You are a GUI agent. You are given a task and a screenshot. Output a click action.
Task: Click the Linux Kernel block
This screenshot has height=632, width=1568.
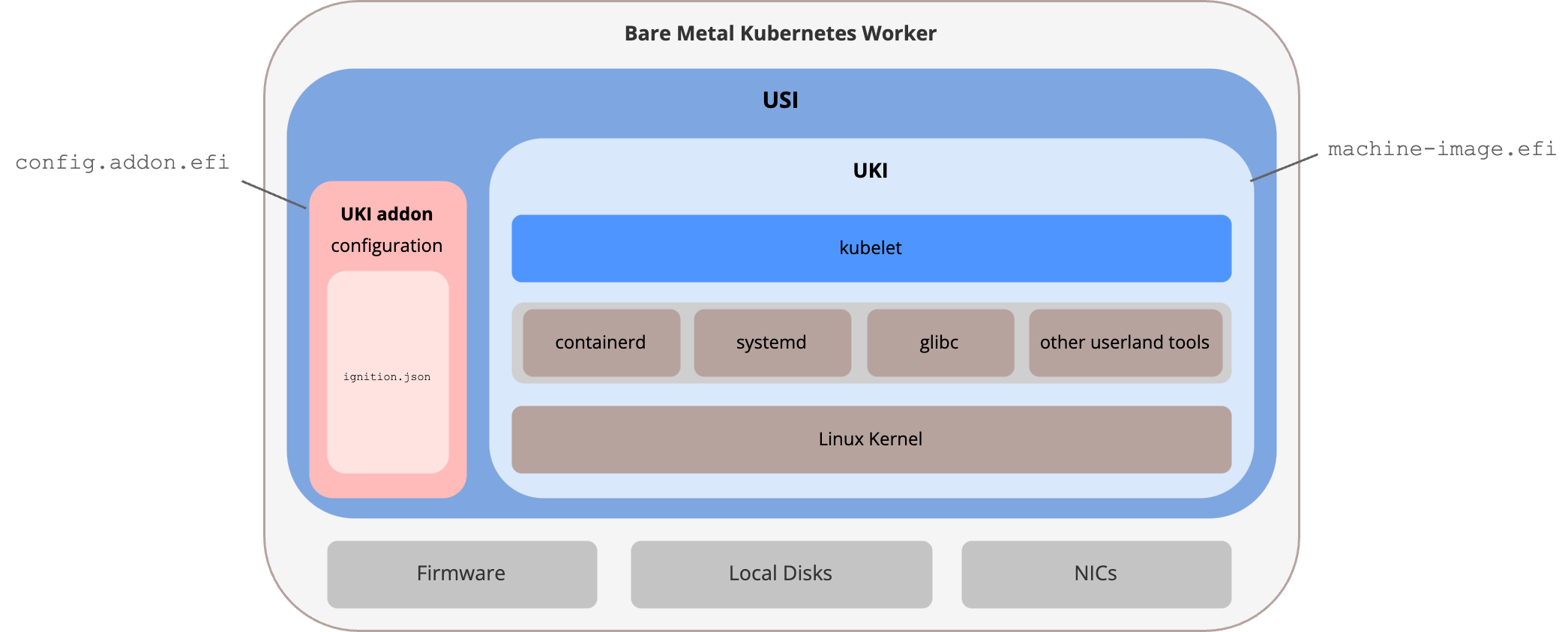871,439
